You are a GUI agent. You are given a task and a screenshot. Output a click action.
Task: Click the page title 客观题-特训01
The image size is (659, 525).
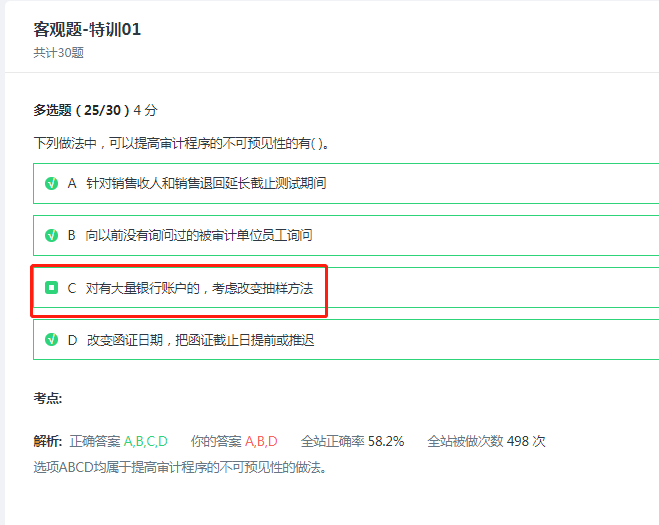87,30
